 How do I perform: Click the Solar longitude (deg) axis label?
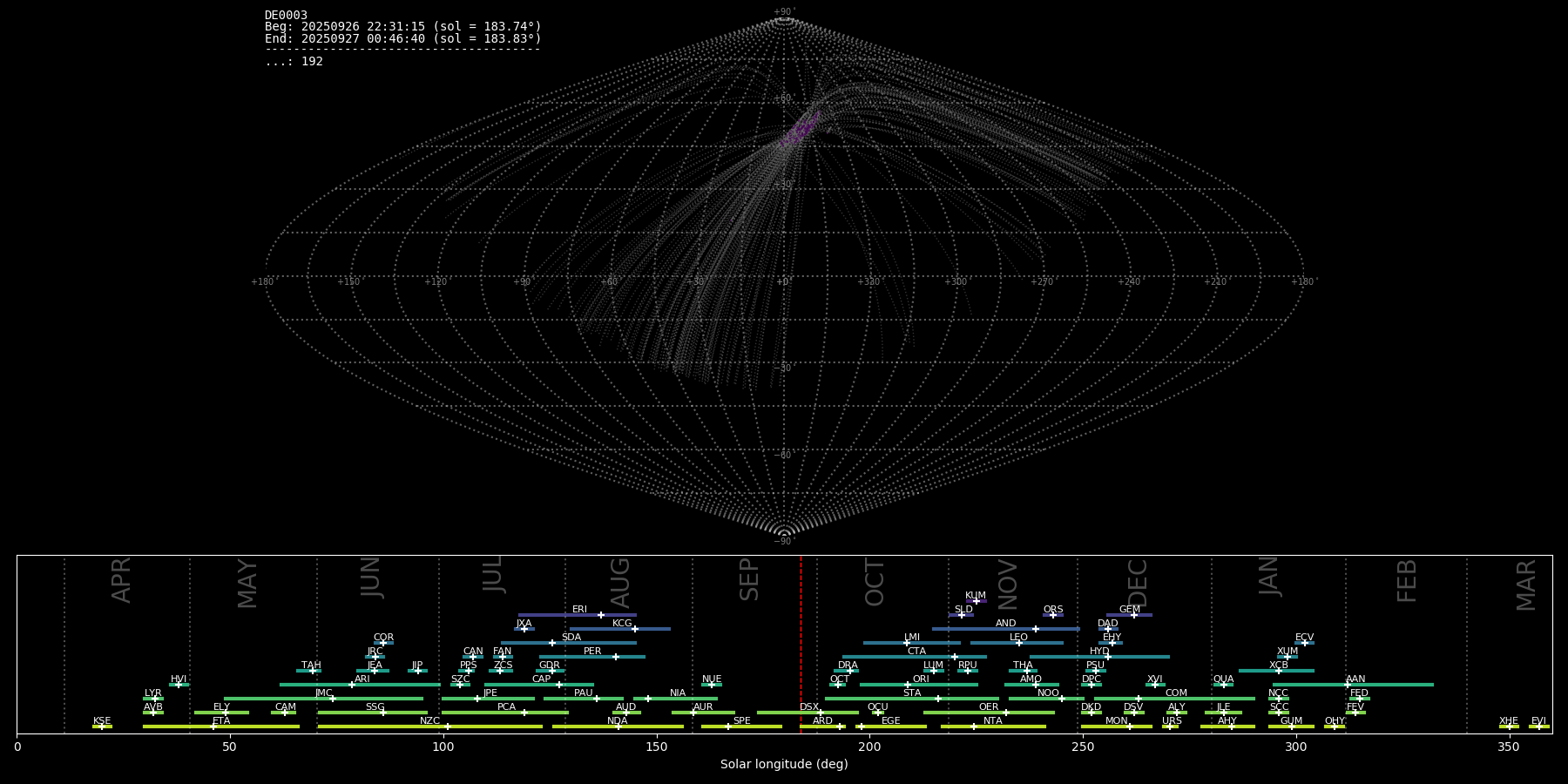click(783, 765)
